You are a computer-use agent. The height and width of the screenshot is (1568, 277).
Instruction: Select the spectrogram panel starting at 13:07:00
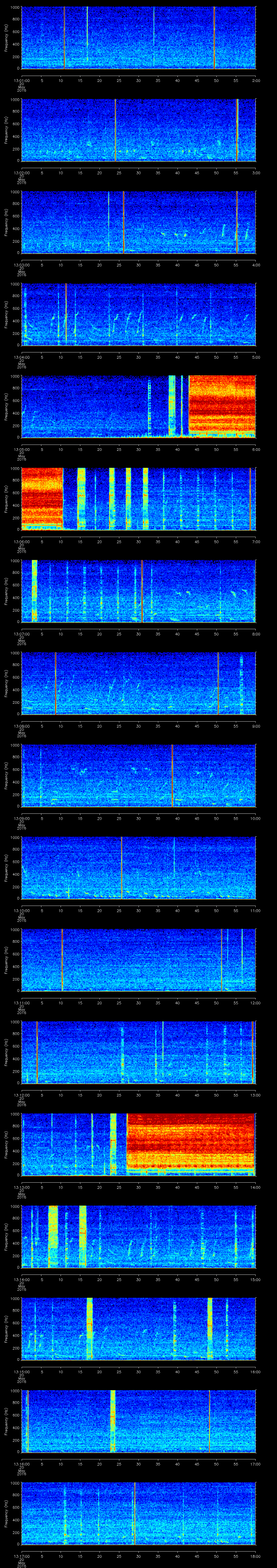(x=139, y=591)
